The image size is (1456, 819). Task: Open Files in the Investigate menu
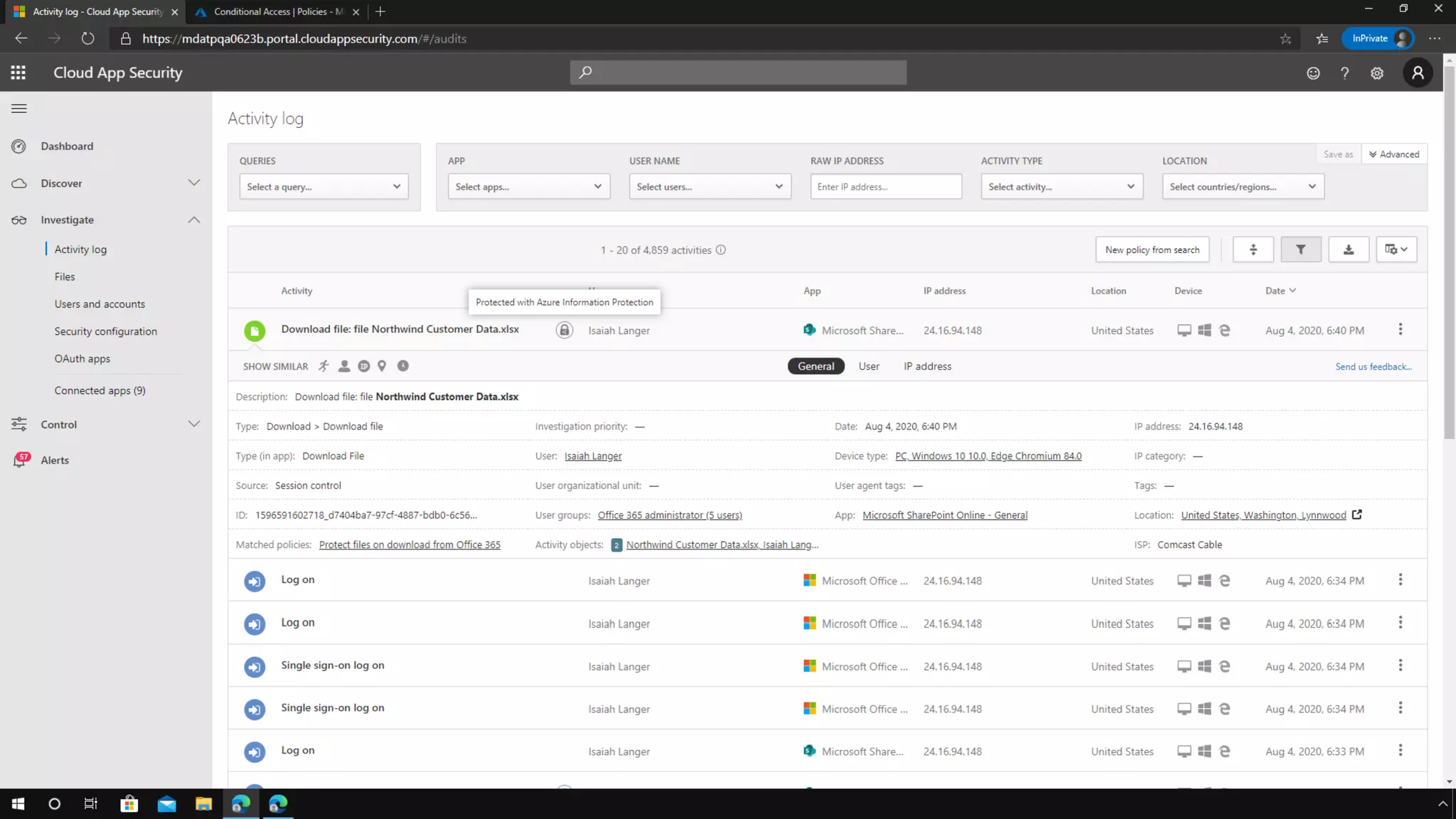point(65,277)
